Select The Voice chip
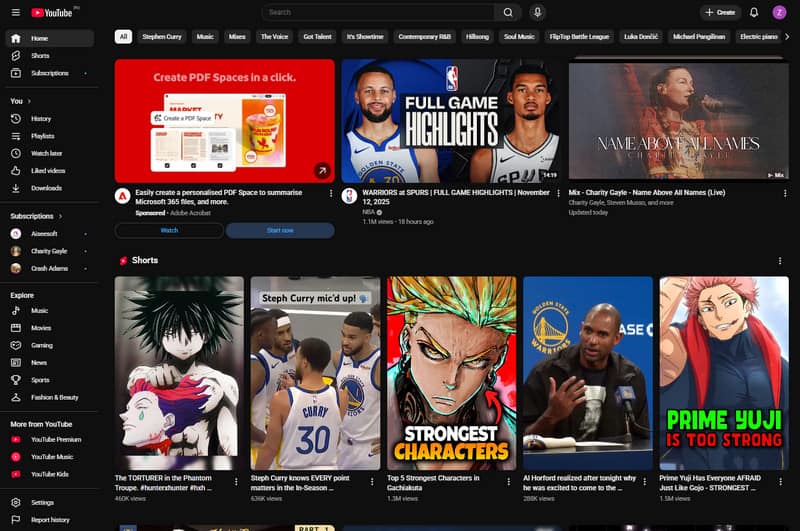Image resolution: width=800 pixels, height=531 pixels. point(274,37)
